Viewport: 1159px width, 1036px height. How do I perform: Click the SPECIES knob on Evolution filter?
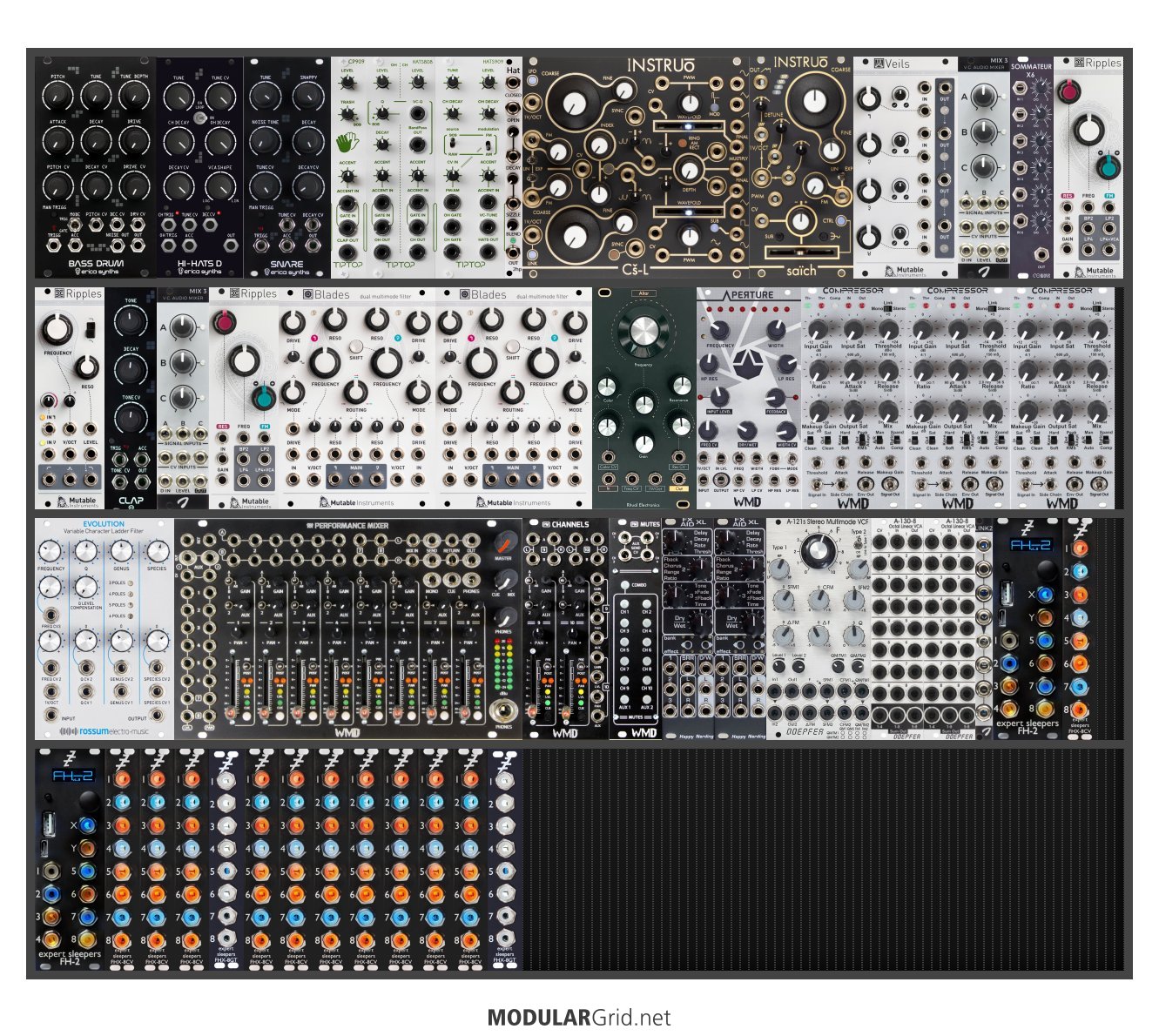tap(157, 552)
